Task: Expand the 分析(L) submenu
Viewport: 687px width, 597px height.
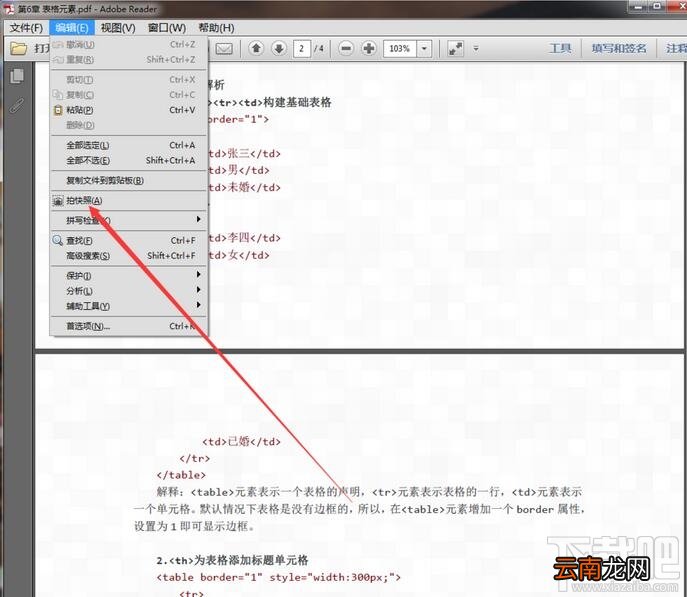Action: [x=128, y=291]
